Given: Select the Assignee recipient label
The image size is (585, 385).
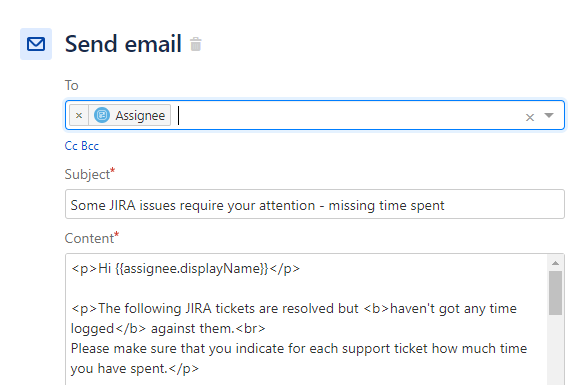Looking at the screenshot, I should 140,116.
